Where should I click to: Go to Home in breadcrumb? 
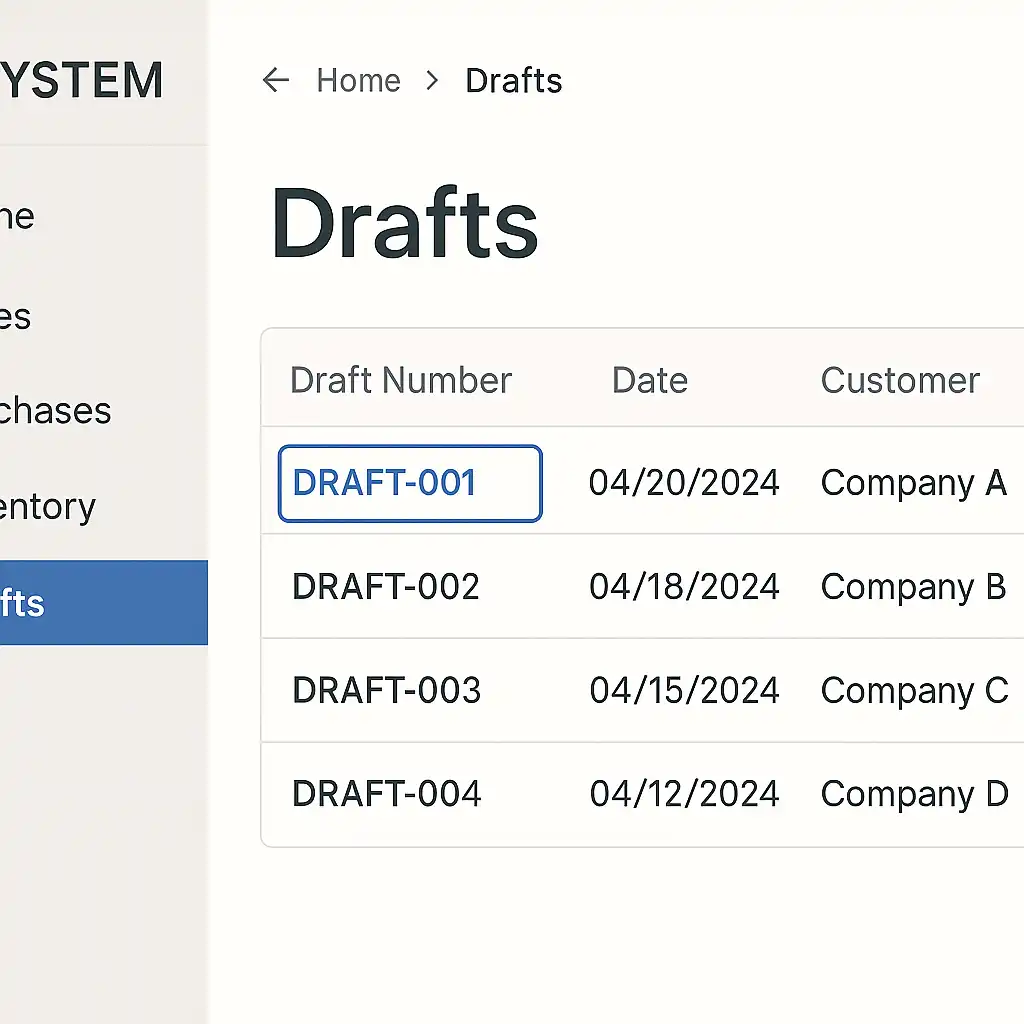(x=358, y=80)
